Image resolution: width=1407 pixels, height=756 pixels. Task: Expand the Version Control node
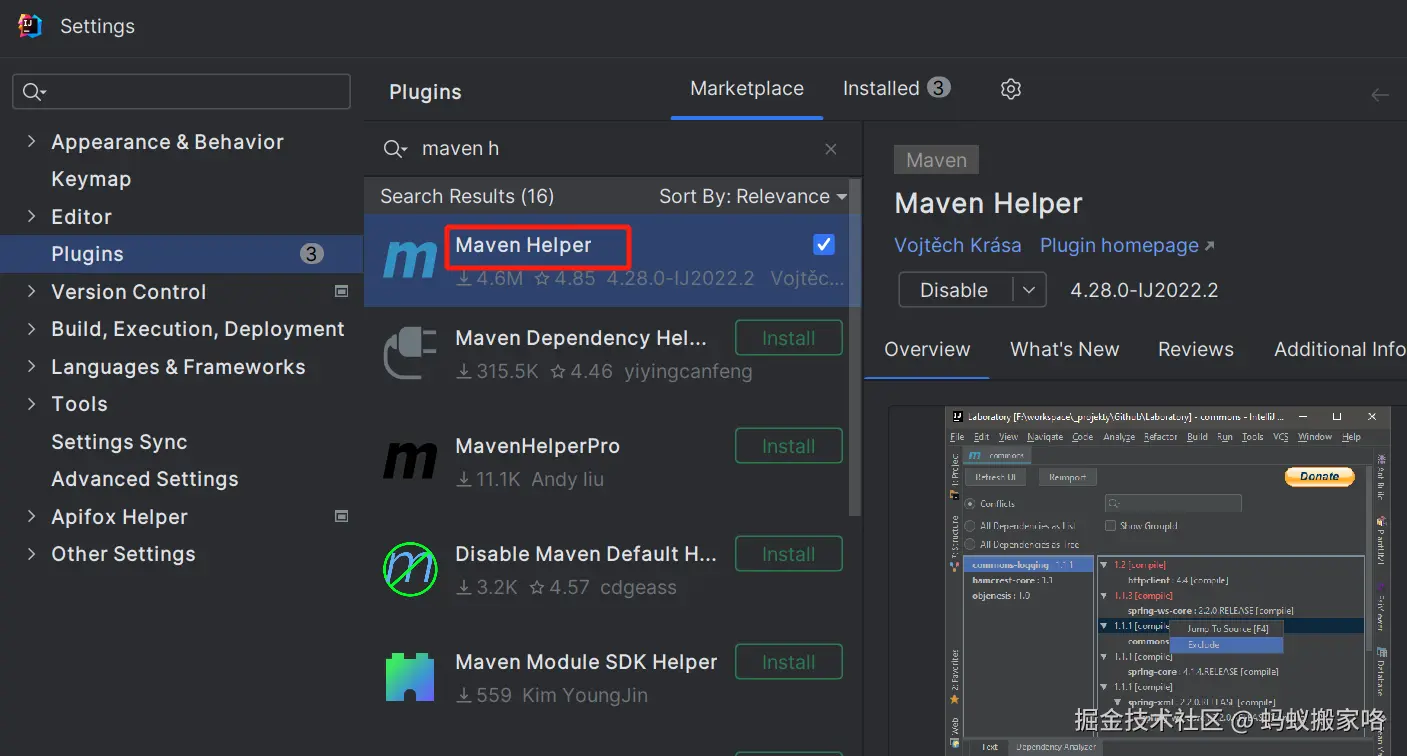click(32, 291)
